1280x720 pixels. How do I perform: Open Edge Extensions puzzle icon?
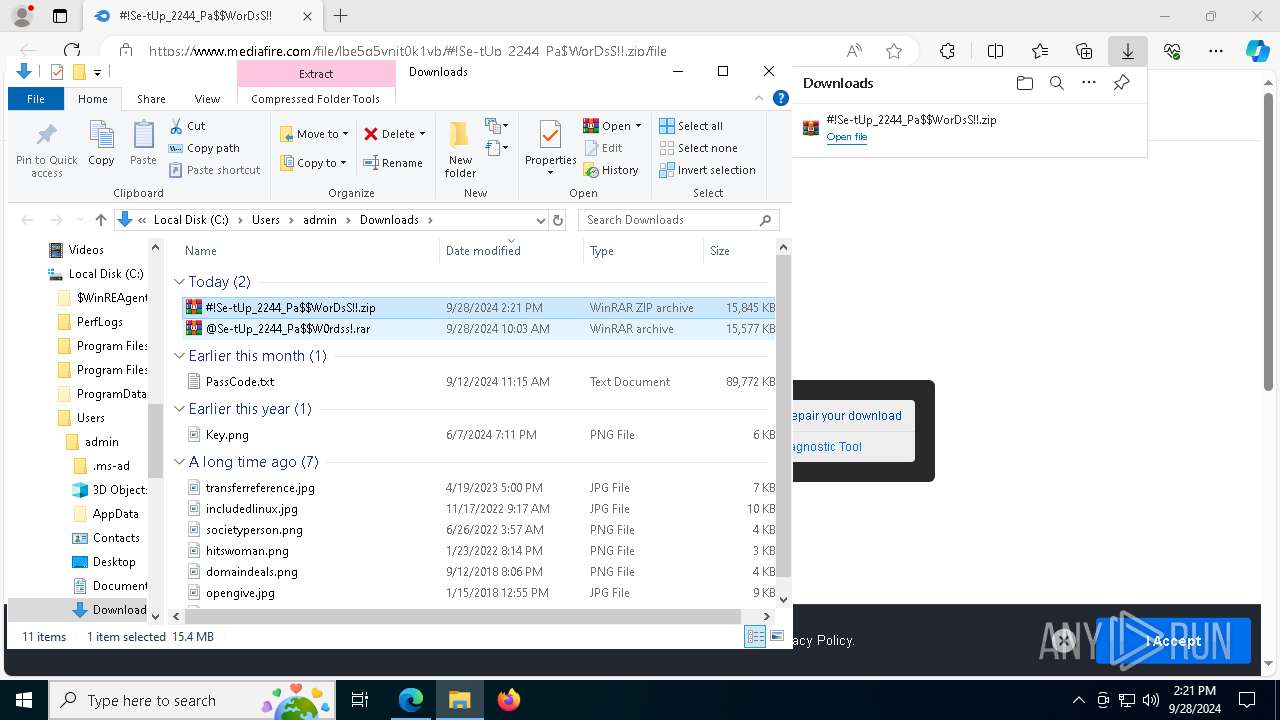click(x=947, y=51)
